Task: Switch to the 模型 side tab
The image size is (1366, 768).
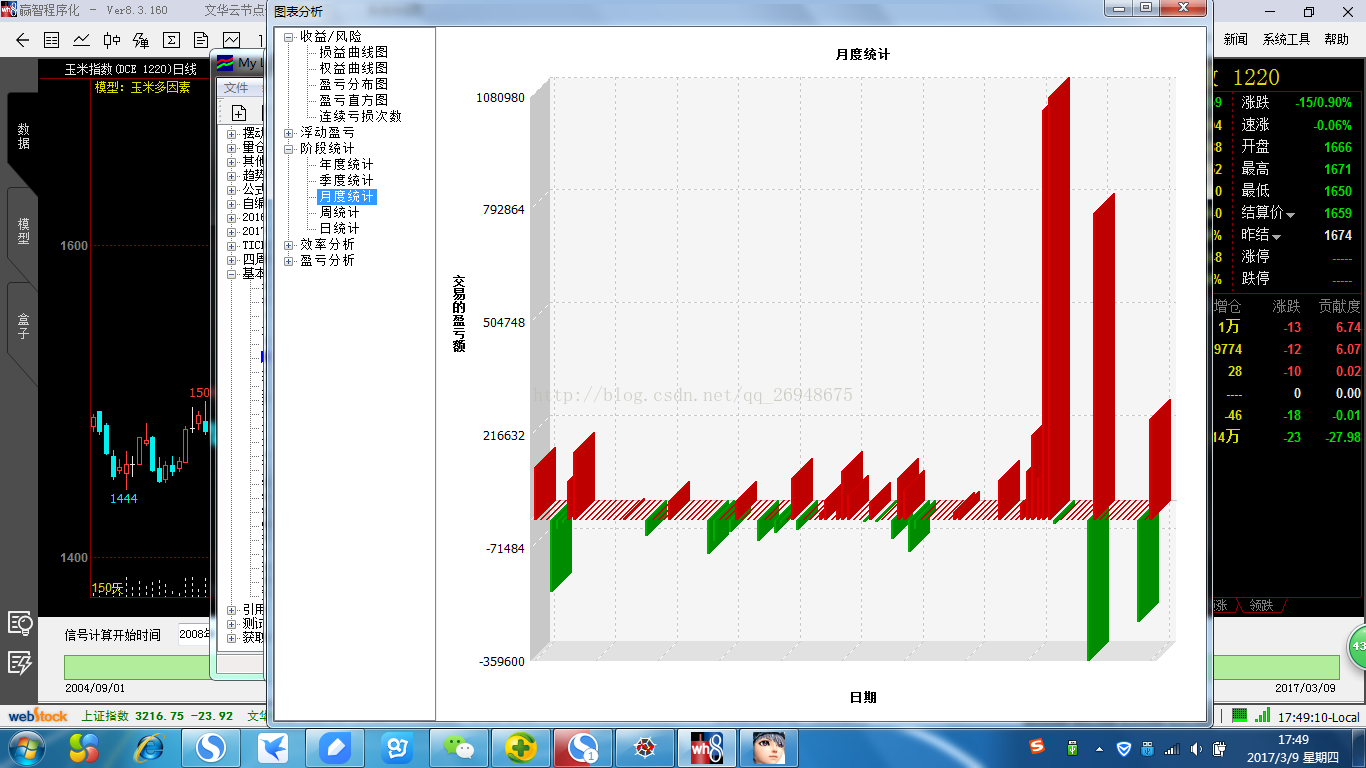Action: pos(23,232)
